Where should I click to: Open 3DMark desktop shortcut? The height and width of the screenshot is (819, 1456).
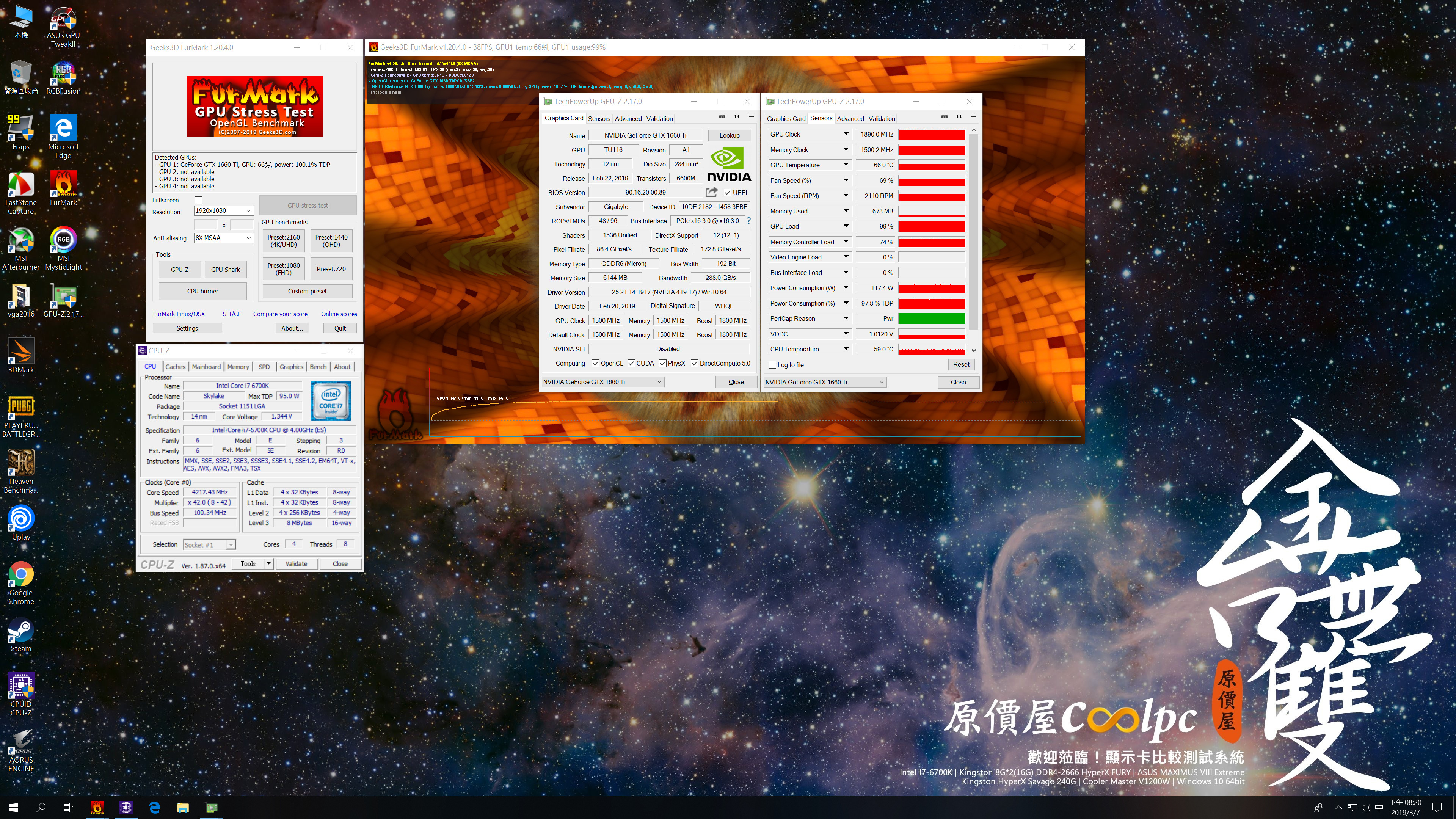tap(21, 355)
